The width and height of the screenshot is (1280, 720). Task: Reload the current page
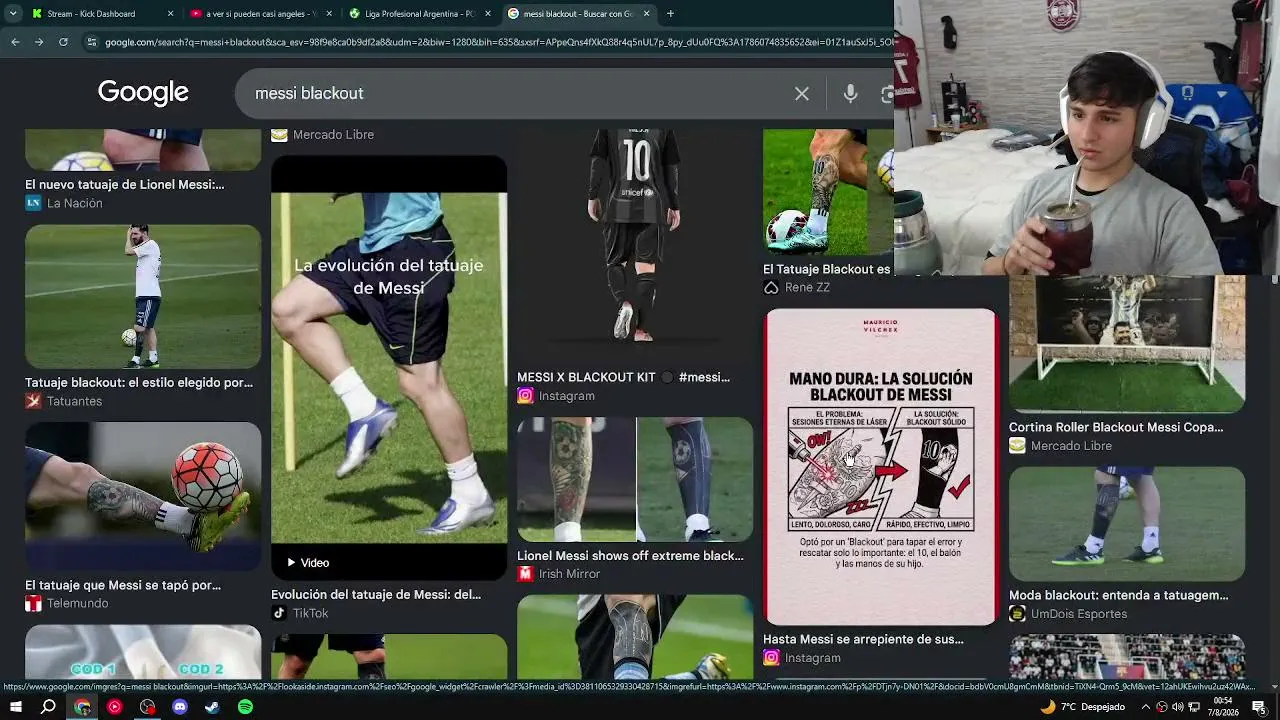point(63,42)
